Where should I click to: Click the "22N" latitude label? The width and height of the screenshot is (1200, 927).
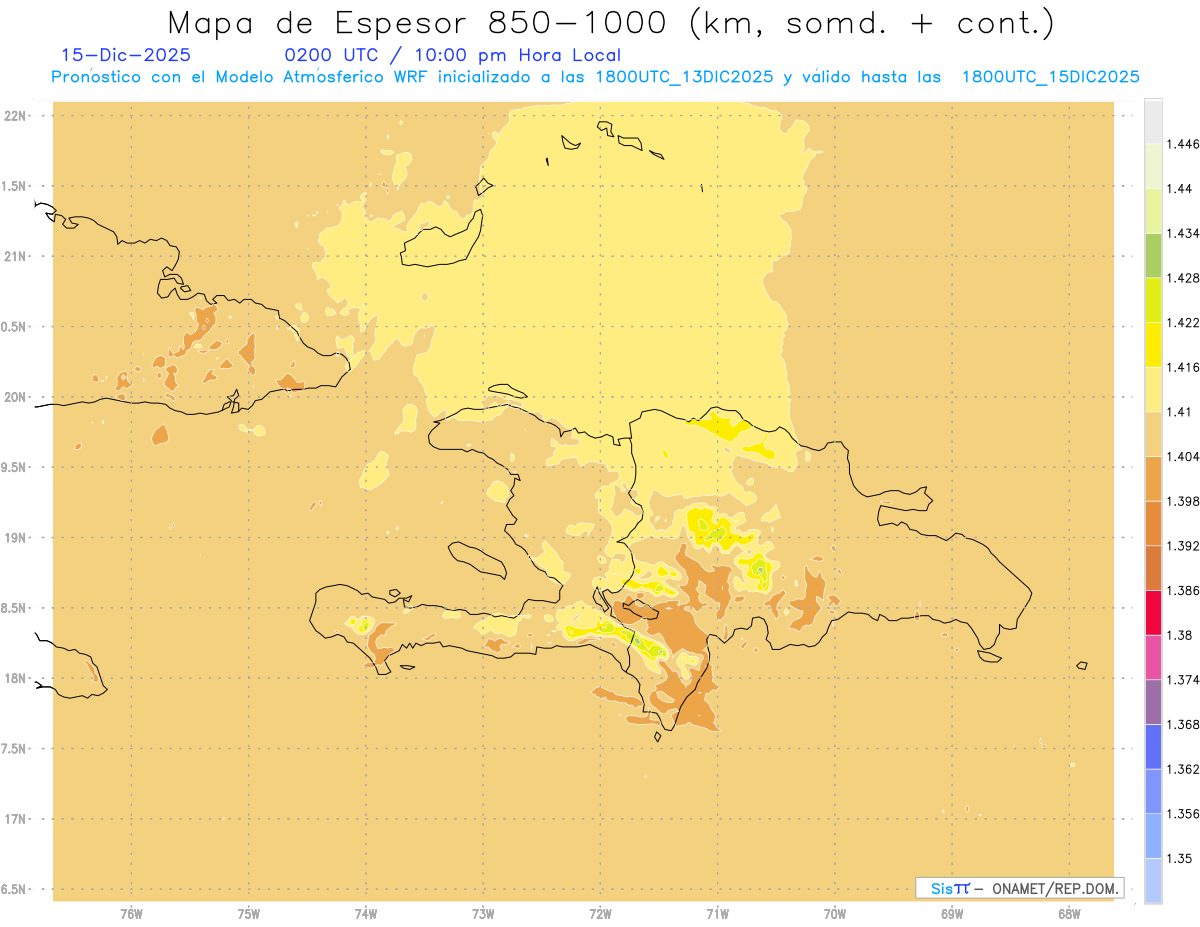coord(17,116)
